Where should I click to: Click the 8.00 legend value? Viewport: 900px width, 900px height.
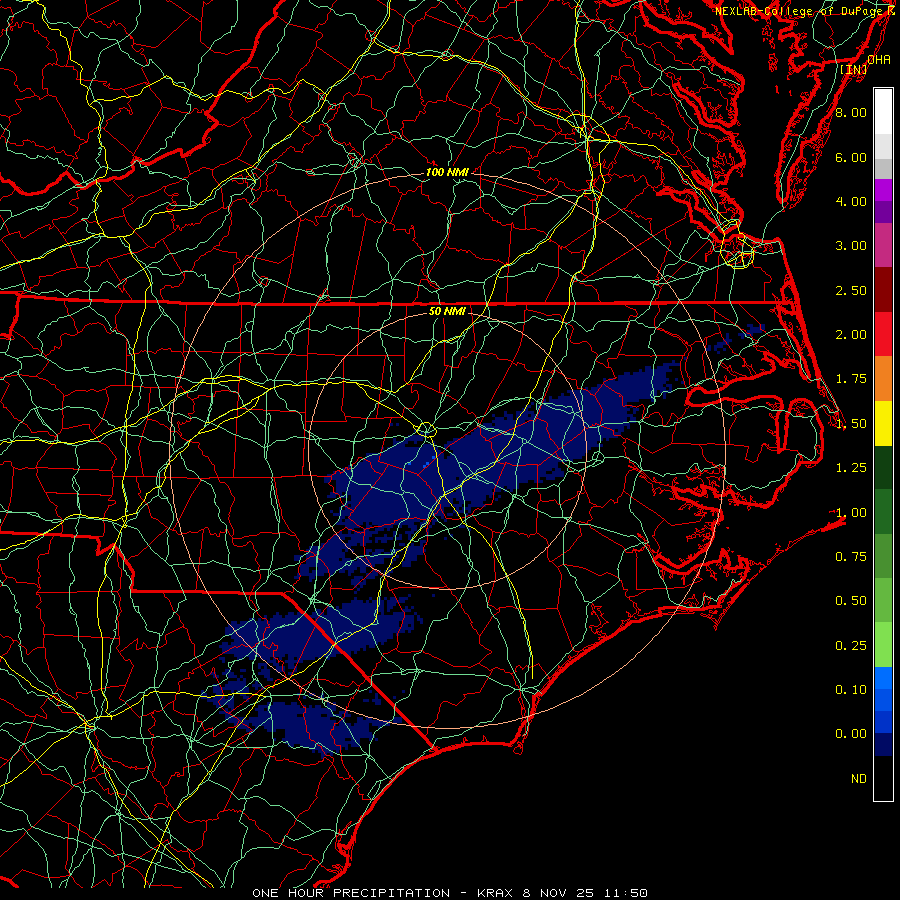(x=851, y=112)
